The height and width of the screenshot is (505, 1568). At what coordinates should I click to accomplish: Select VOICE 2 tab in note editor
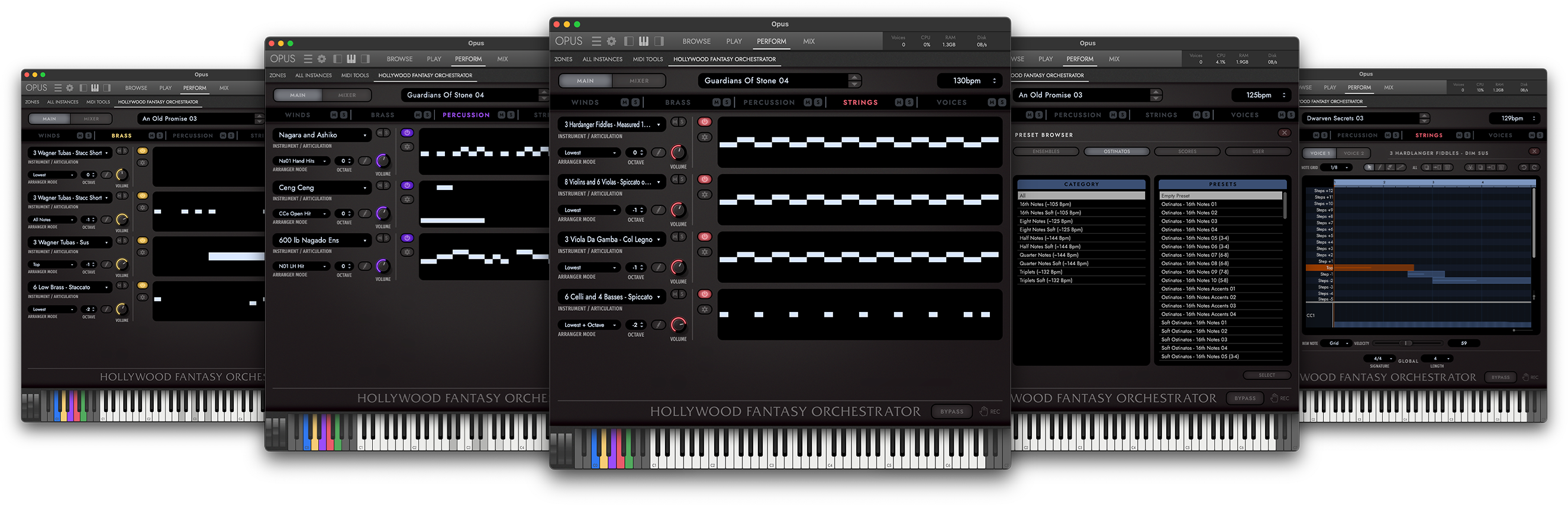(x=1354, y=153)
